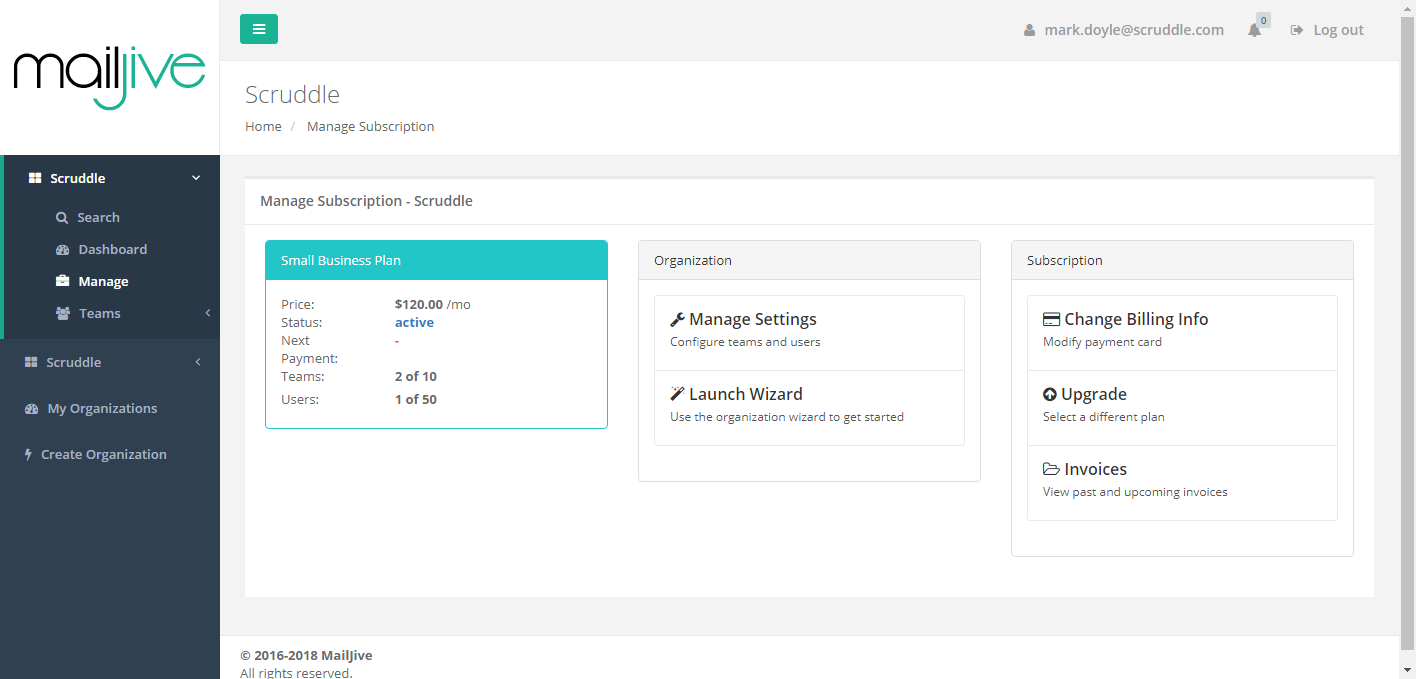The height and width of the screenshot is (679, 1416).
Task: Click the Dashboard gauge icon
Action: 62,249
